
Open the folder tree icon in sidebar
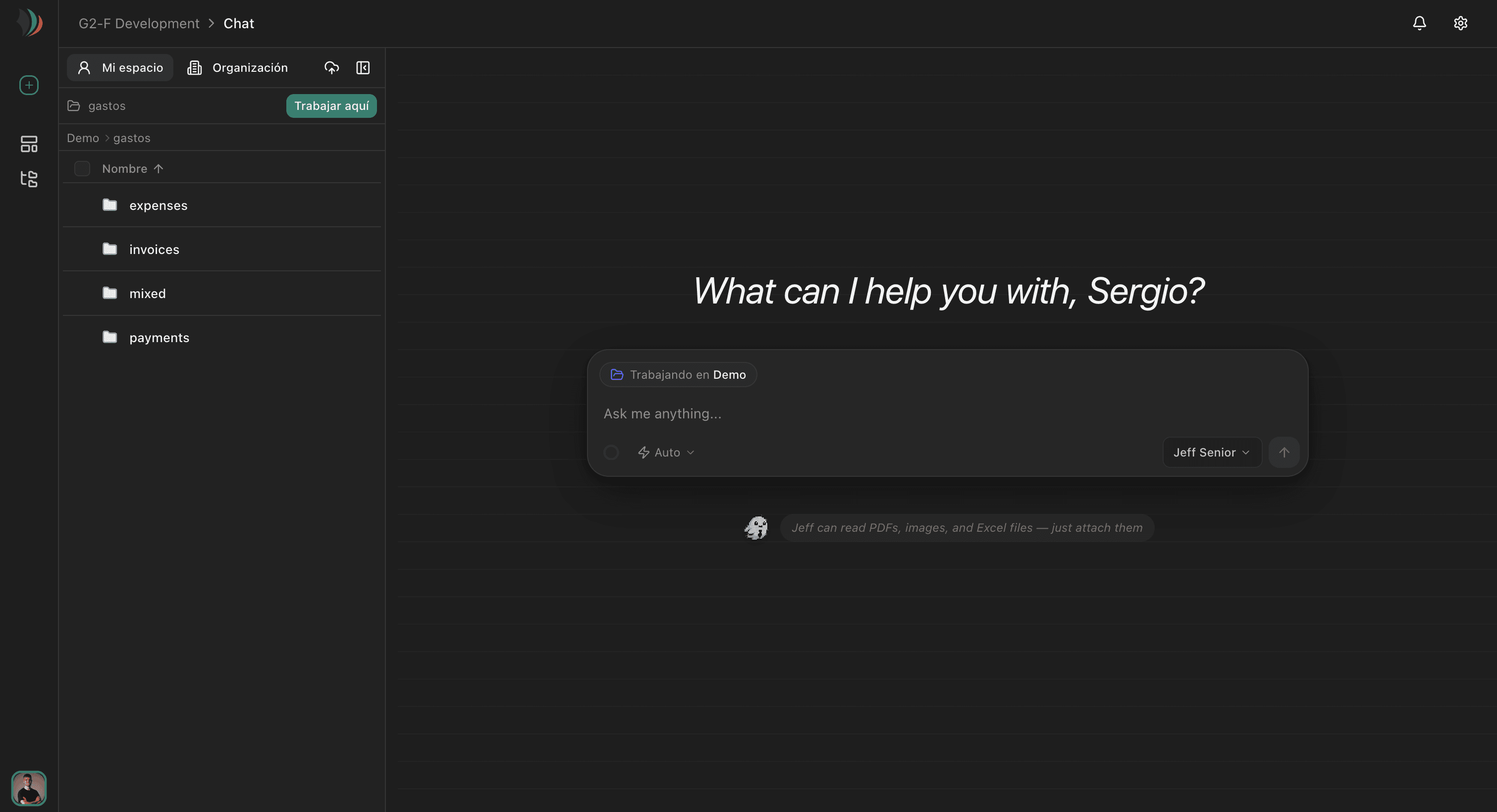click(28, 178)
